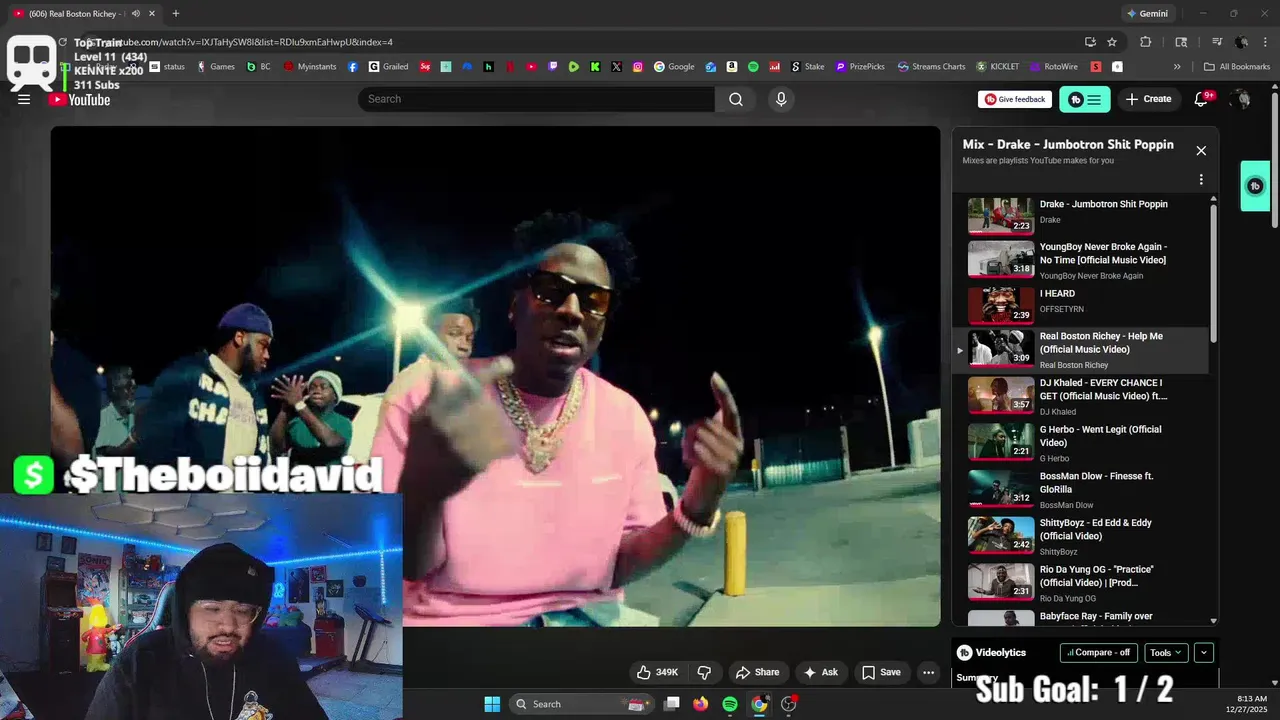This screenshot has height=720, width=1280.
Task: Click the Give feedback button
Action: click(1015, 99)
